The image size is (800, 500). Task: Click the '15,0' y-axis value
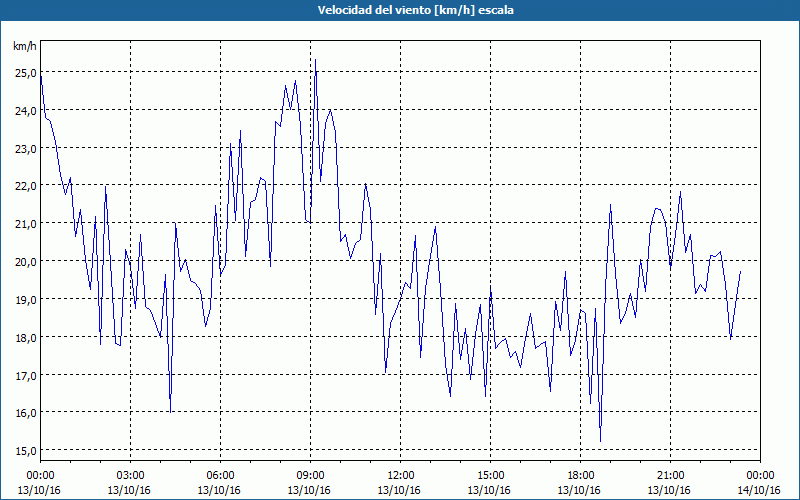coord(26,451)
